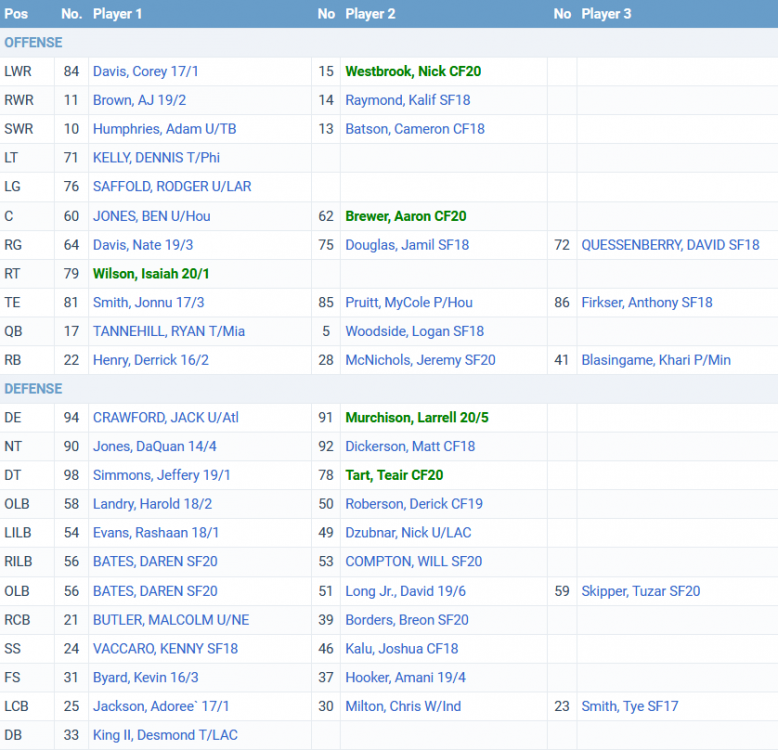
Task: Open QUESSENBERRY, DAVID SF18 link
Action: pyautogui.click(x=670, y=245)
